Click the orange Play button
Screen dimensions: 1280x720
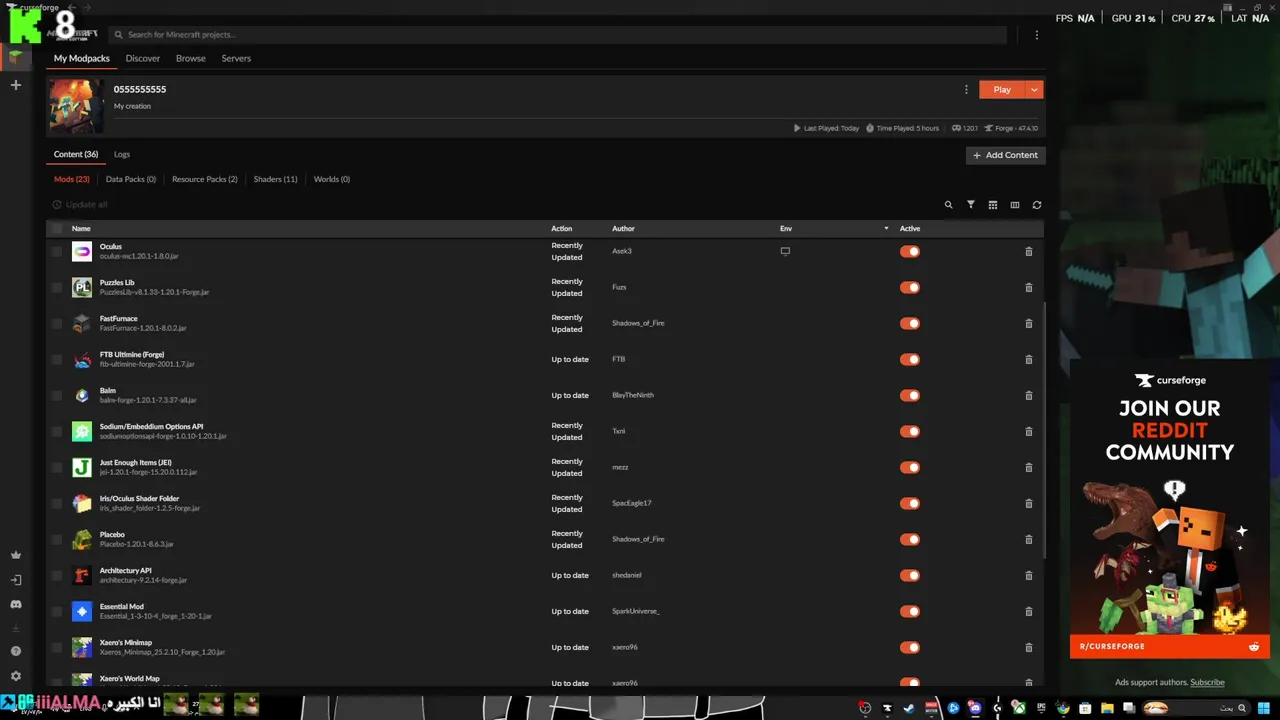(x=1002, y=90)
